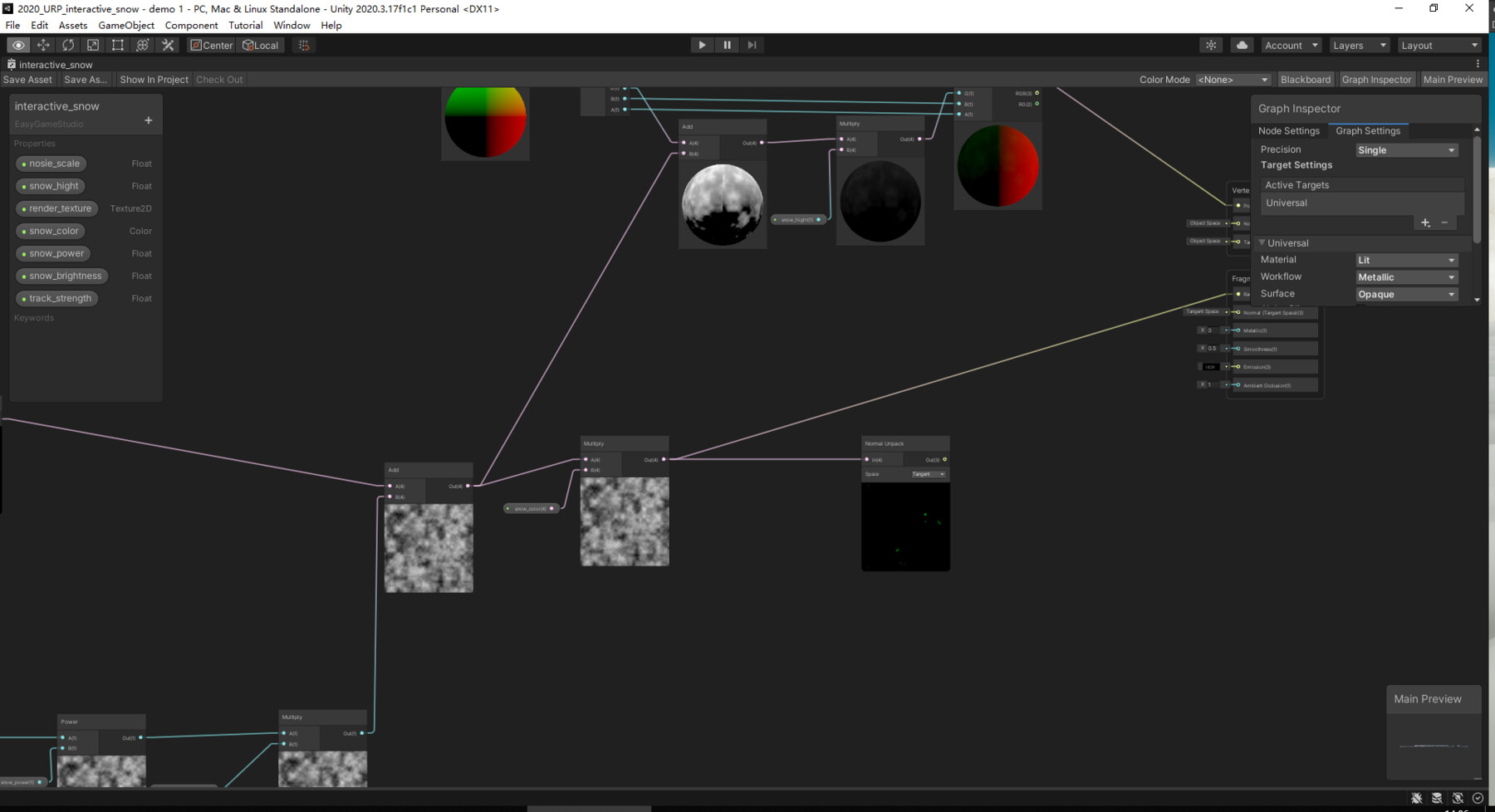The image size is (1495, 812).
Task: Open the GameObject menu
Action: (x=126, y=26)
